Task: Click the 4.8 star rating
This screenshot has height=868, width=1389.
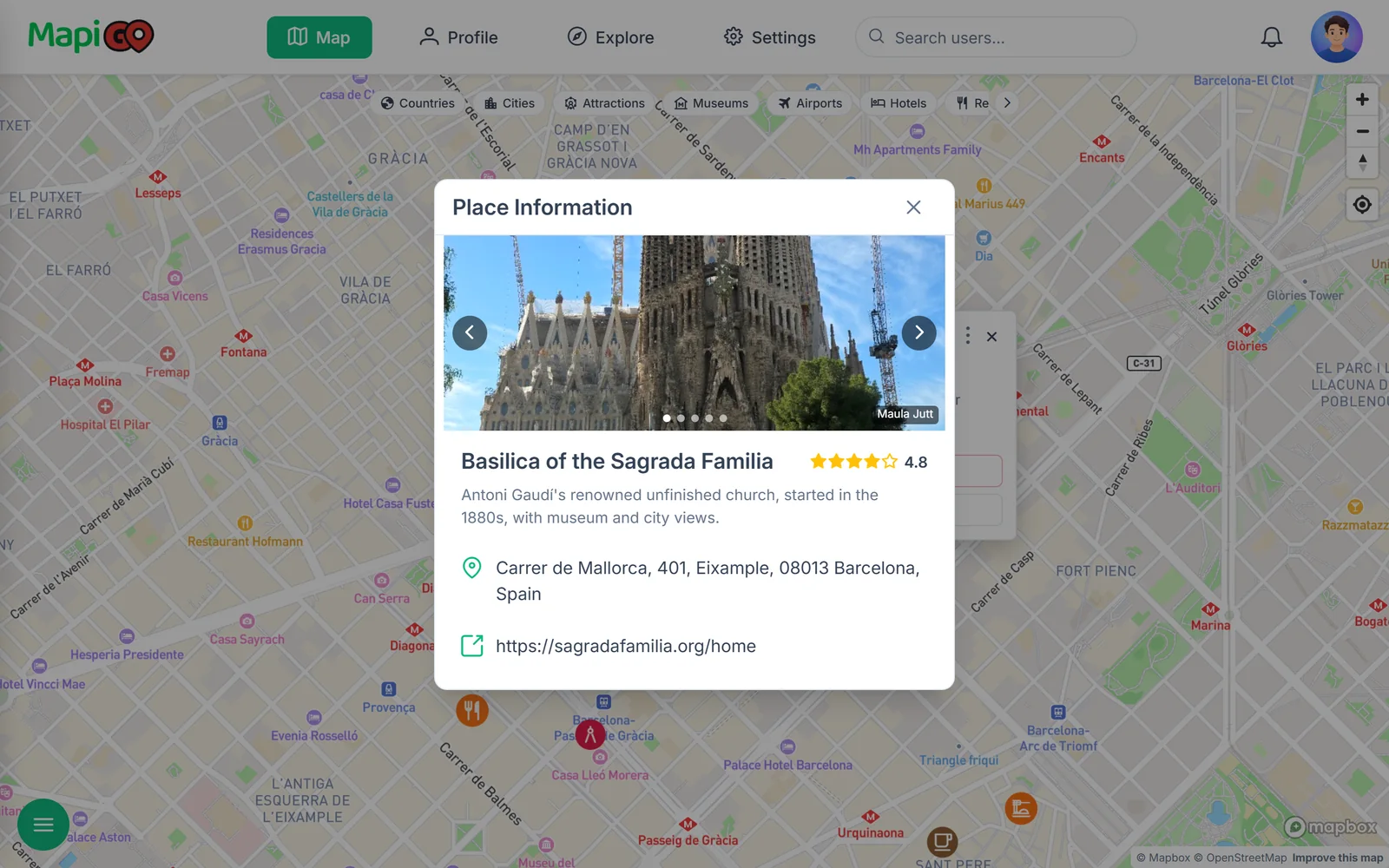Action: click(x=868, y=462)
